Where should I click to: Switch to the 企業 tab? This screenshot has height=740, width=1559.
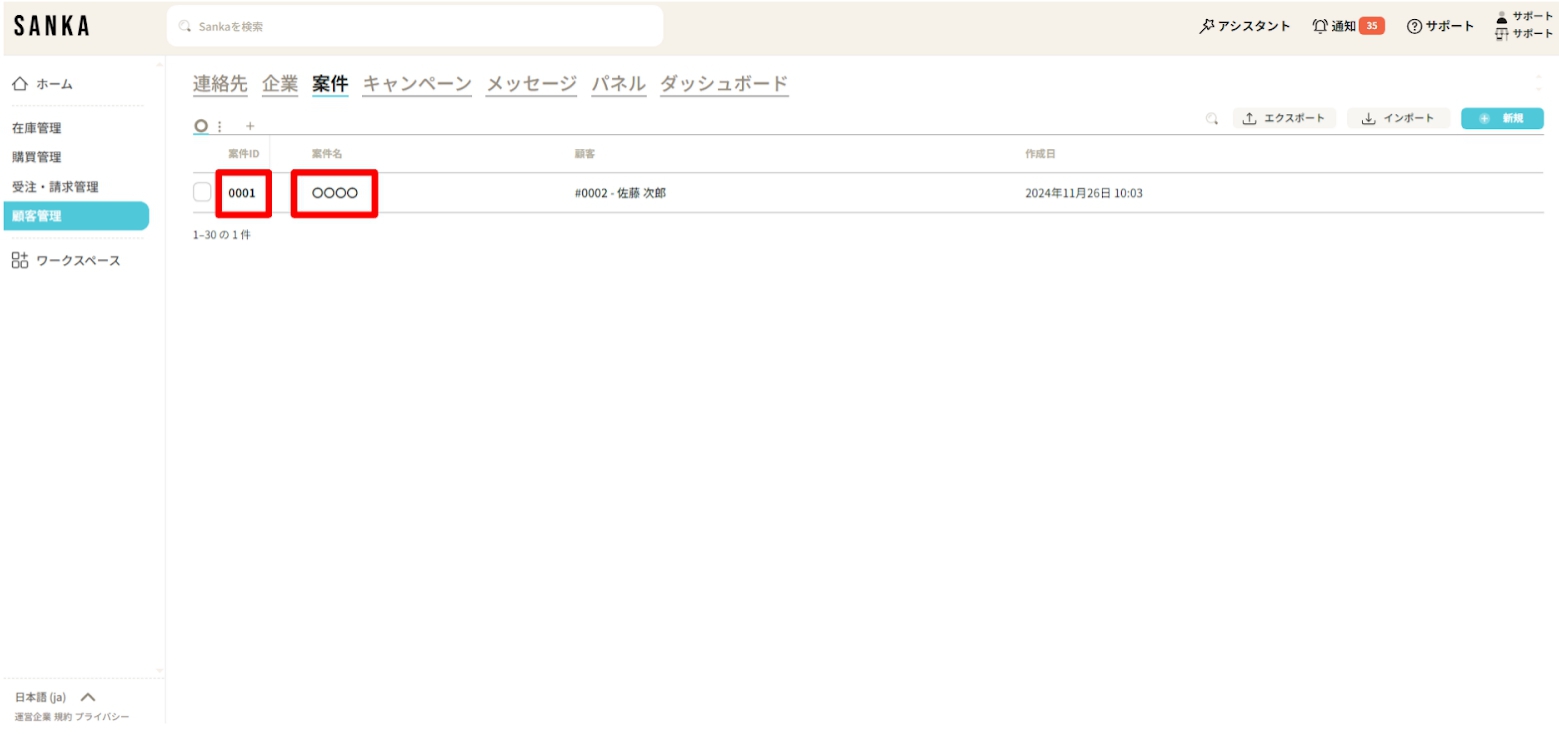(280, 84)
